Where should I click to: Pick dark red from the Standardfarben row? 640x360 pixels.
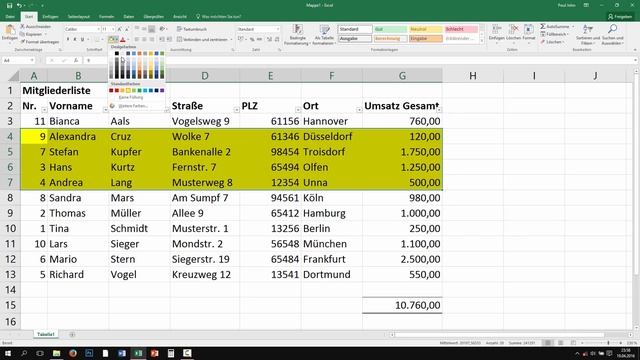click(111, 90)
